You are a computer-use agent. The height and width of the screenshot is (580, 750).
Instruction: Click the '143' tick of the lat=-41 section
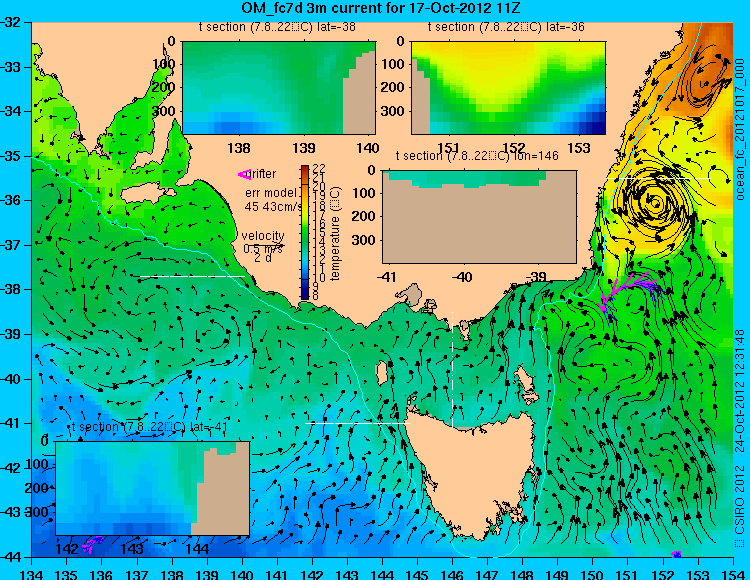[x=132, y=548]
